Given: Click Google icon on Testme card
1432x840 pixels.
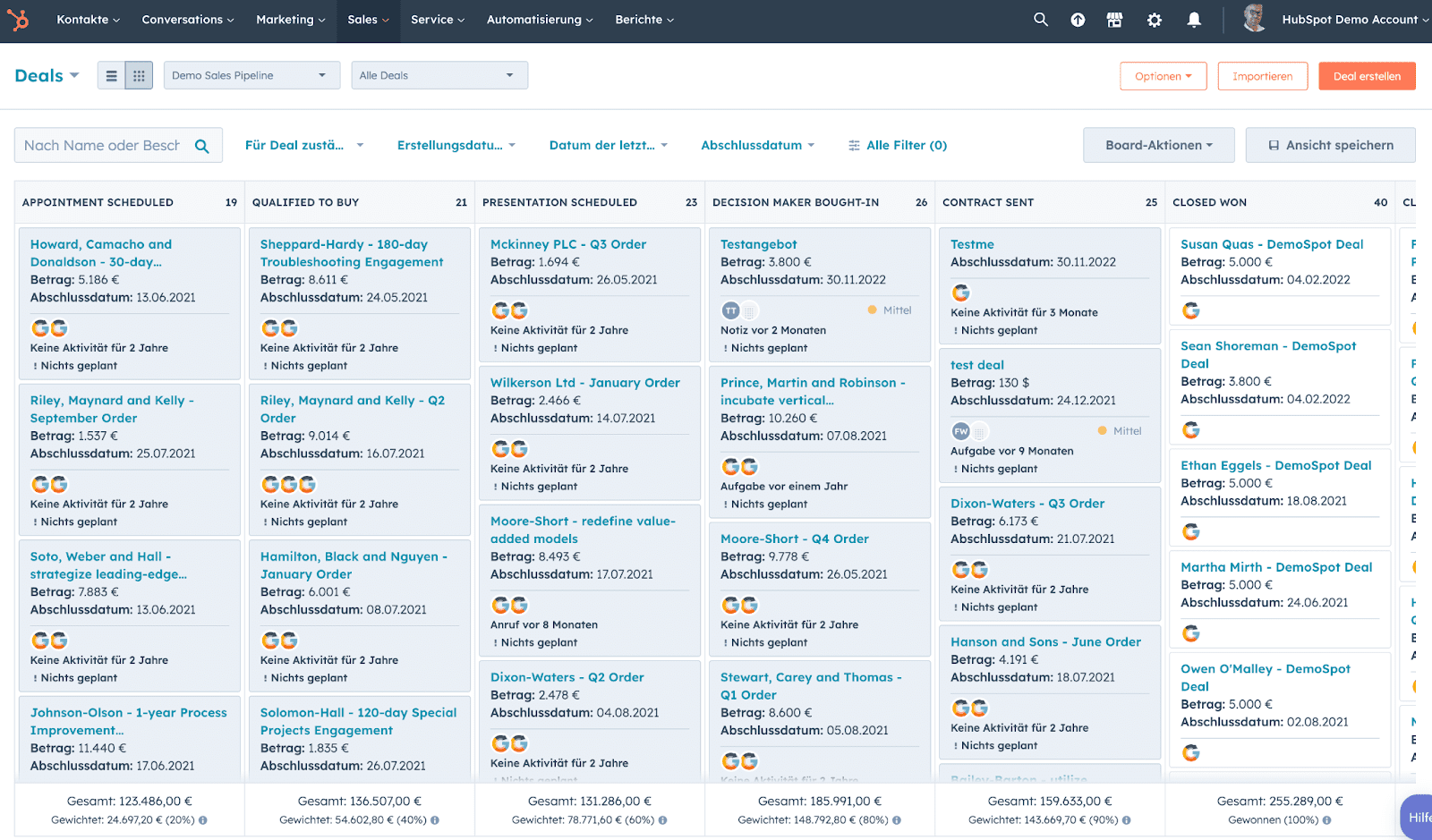Looking at the screenshot, I should click(961, 293).
